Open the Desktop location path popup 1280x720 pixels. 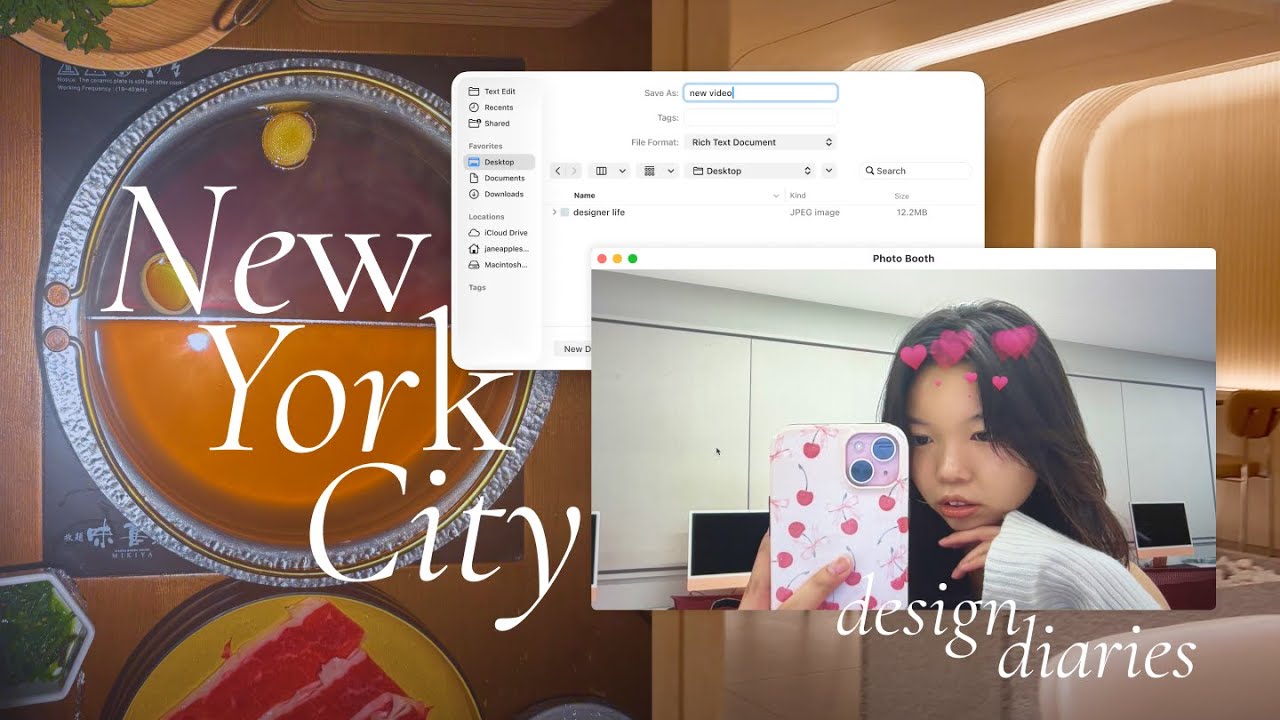(x=751, y=171)
